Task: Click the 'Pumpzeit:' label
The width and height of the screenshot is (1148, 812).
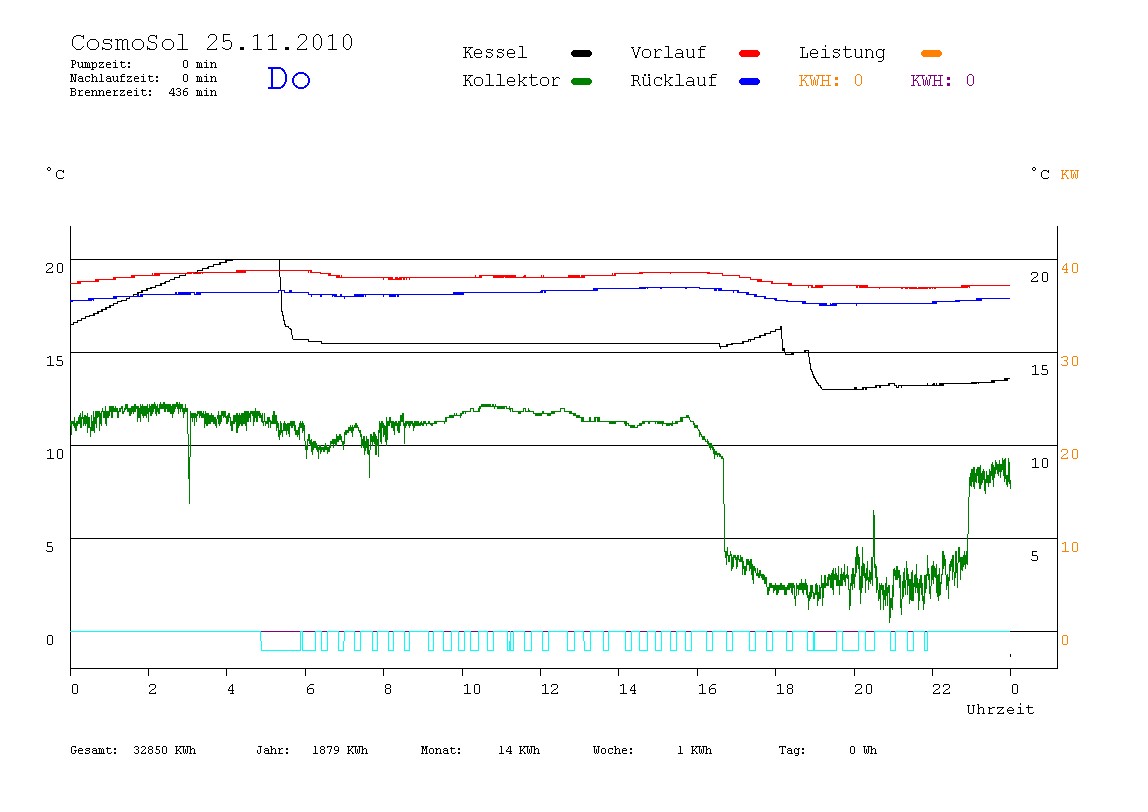Action: tap(101, 64)
